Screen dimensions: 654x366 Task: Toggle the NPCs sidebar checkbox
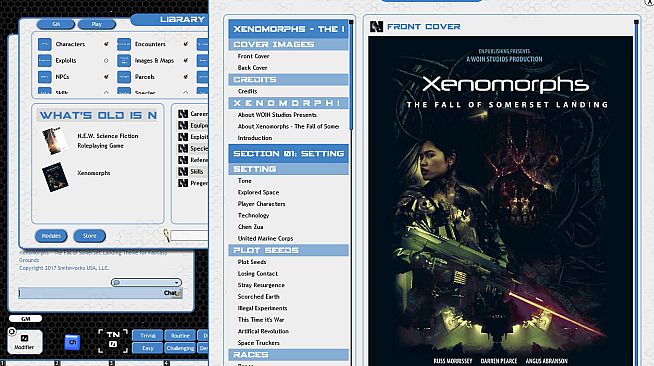[x=106, y=77]
